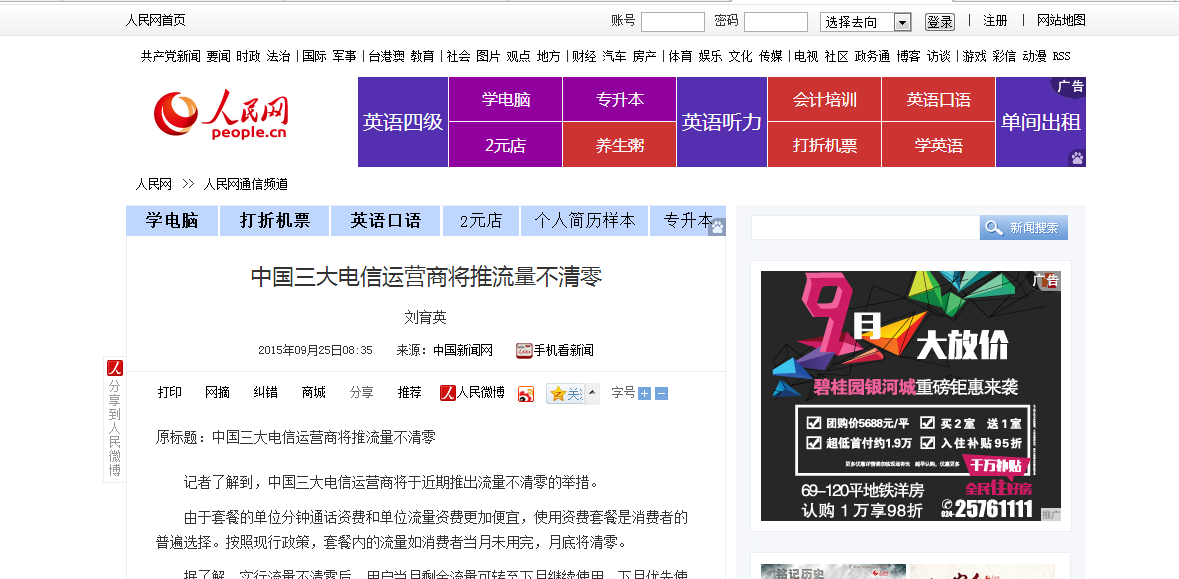The height and width of the screenshot is (579, 1179).
Task: Click the magnifier 新闻搜索 search button
Action: [x=1023, y=228]
